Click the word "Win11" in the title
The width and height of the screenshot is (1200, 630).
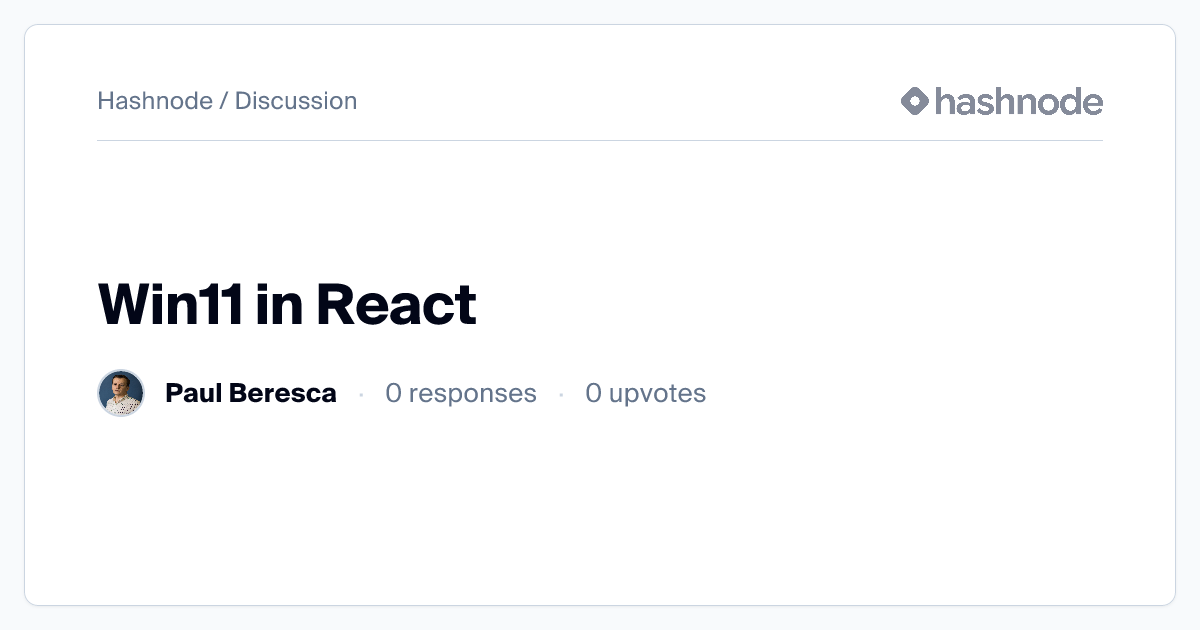tap(168, 305)
